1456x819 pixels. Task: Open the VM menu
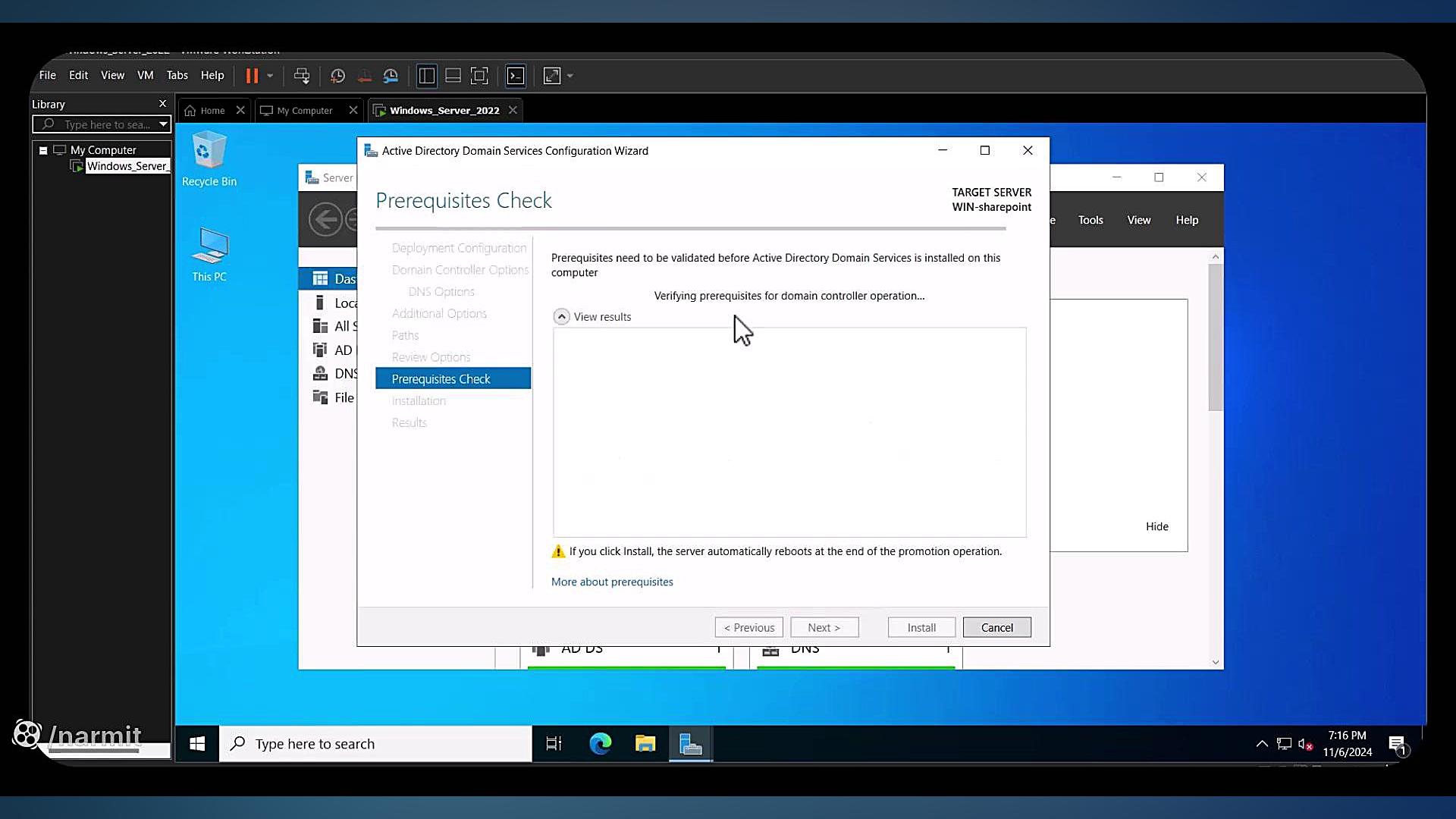pos(145,75)
